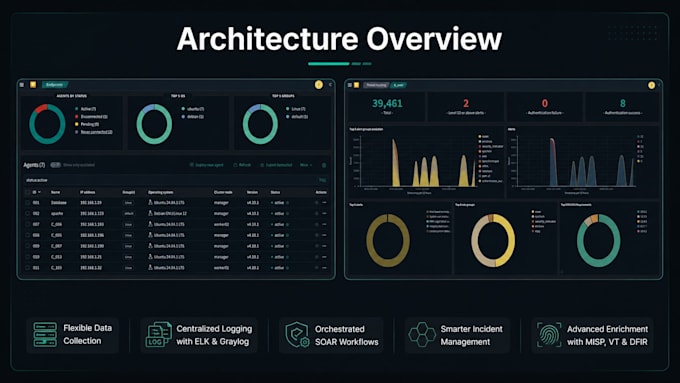Sort agents by the ID column arrow
This screenshot has width=680, height=383.
40,192
